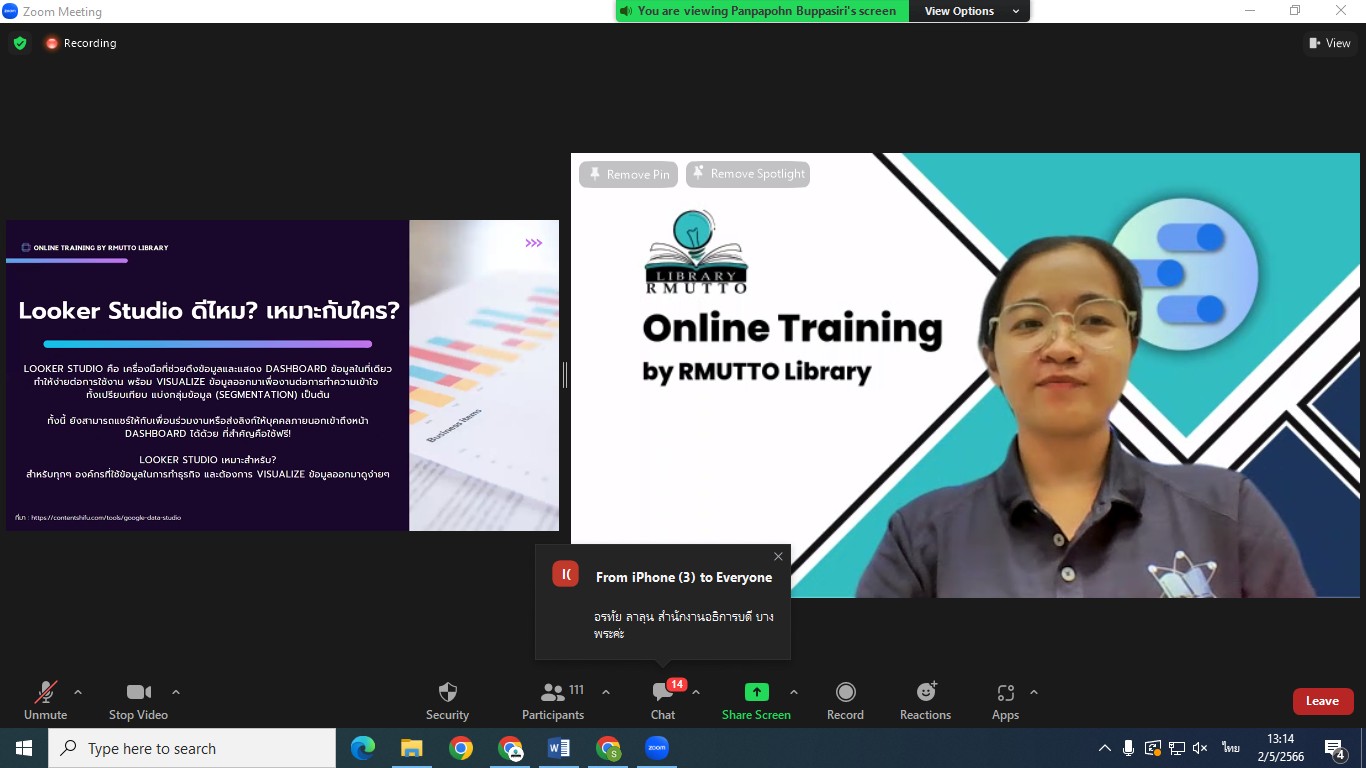Viewport: 1366px width, 768px height.
Task: Open Microsoft Word from taskbar
Action: (x=559, y=748)
